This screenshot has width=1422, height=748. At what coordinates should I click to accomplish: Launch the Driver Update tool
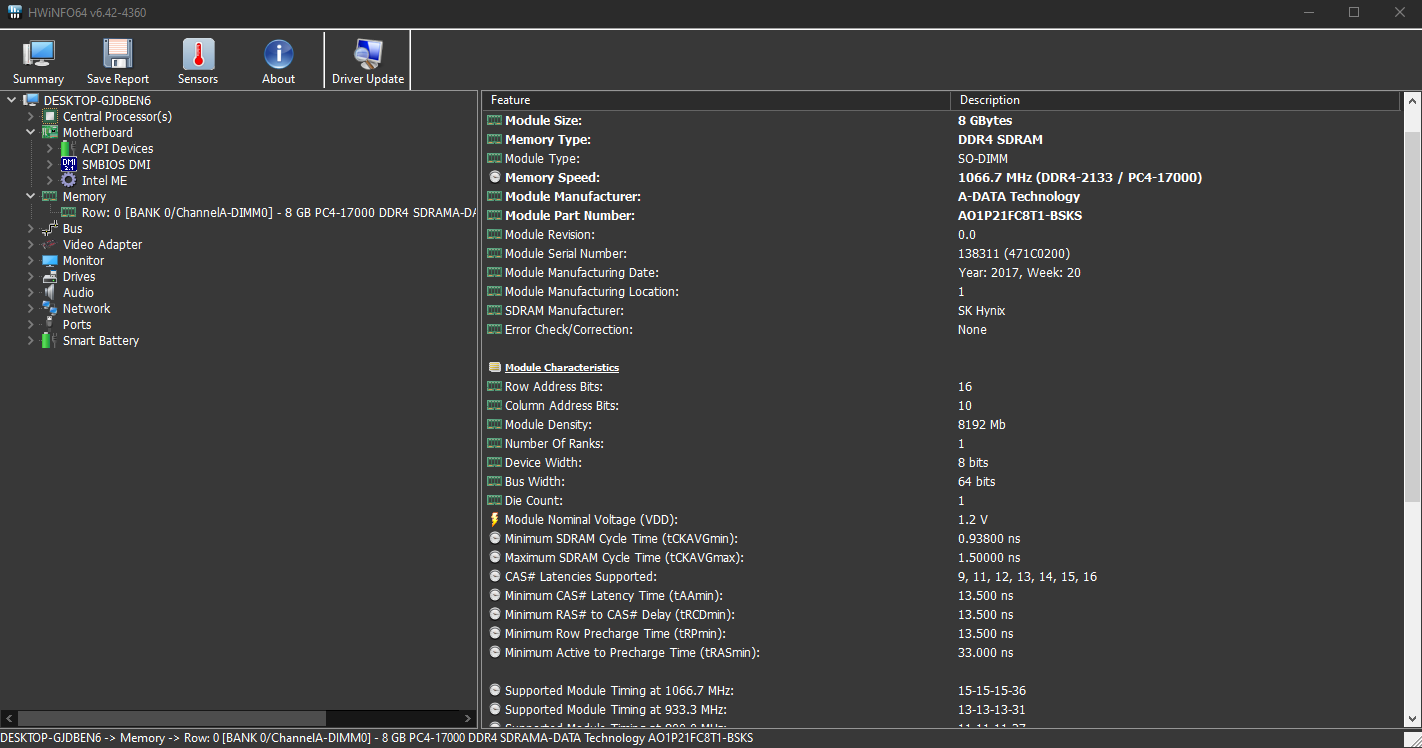point(368,54)
